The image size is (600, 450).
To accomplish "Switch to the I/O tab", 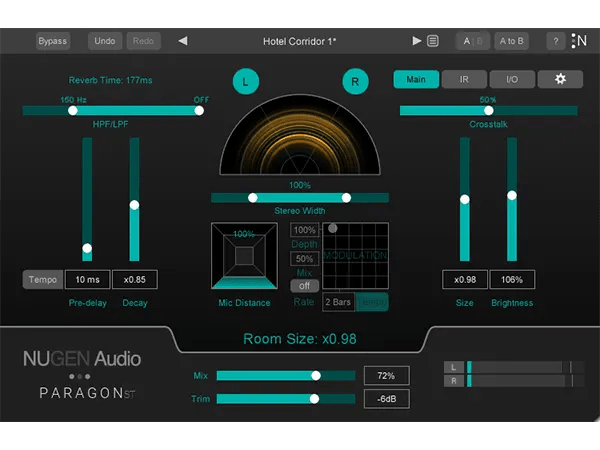I will coord(512,79).
